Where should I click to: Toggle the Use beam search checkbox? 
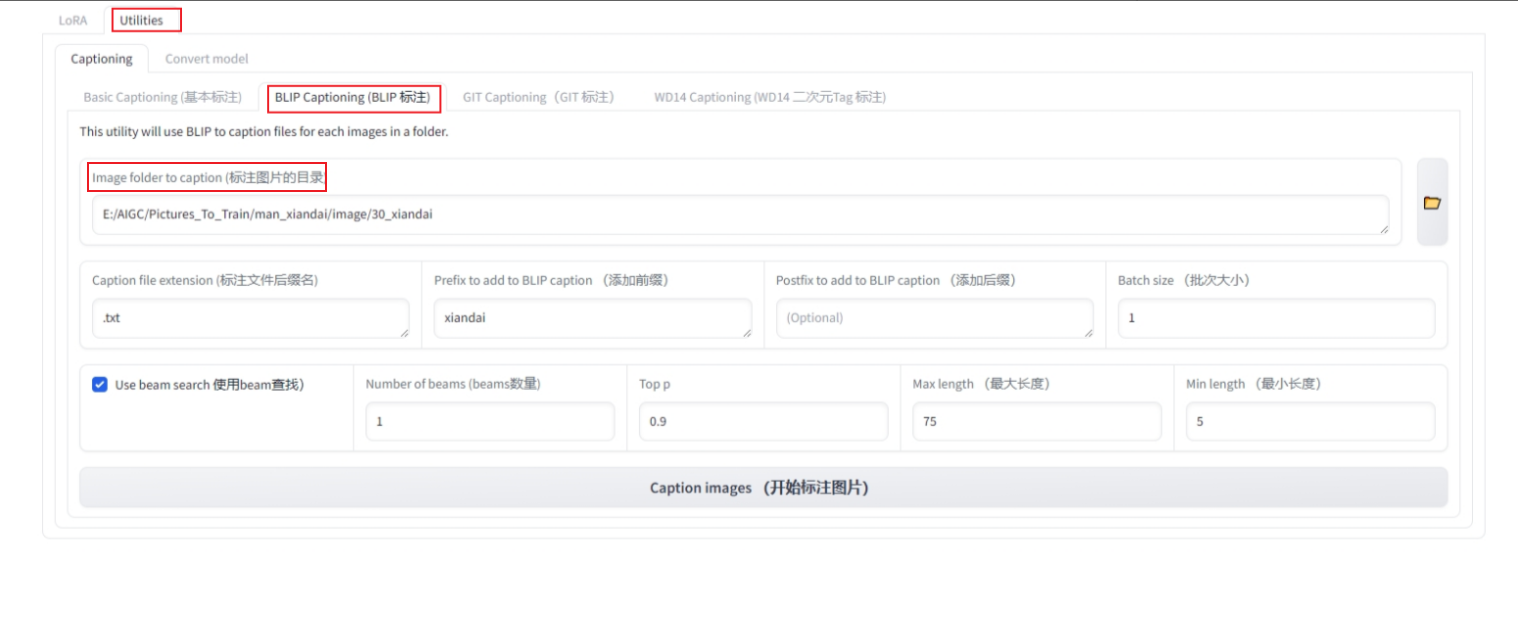point(100,385)
